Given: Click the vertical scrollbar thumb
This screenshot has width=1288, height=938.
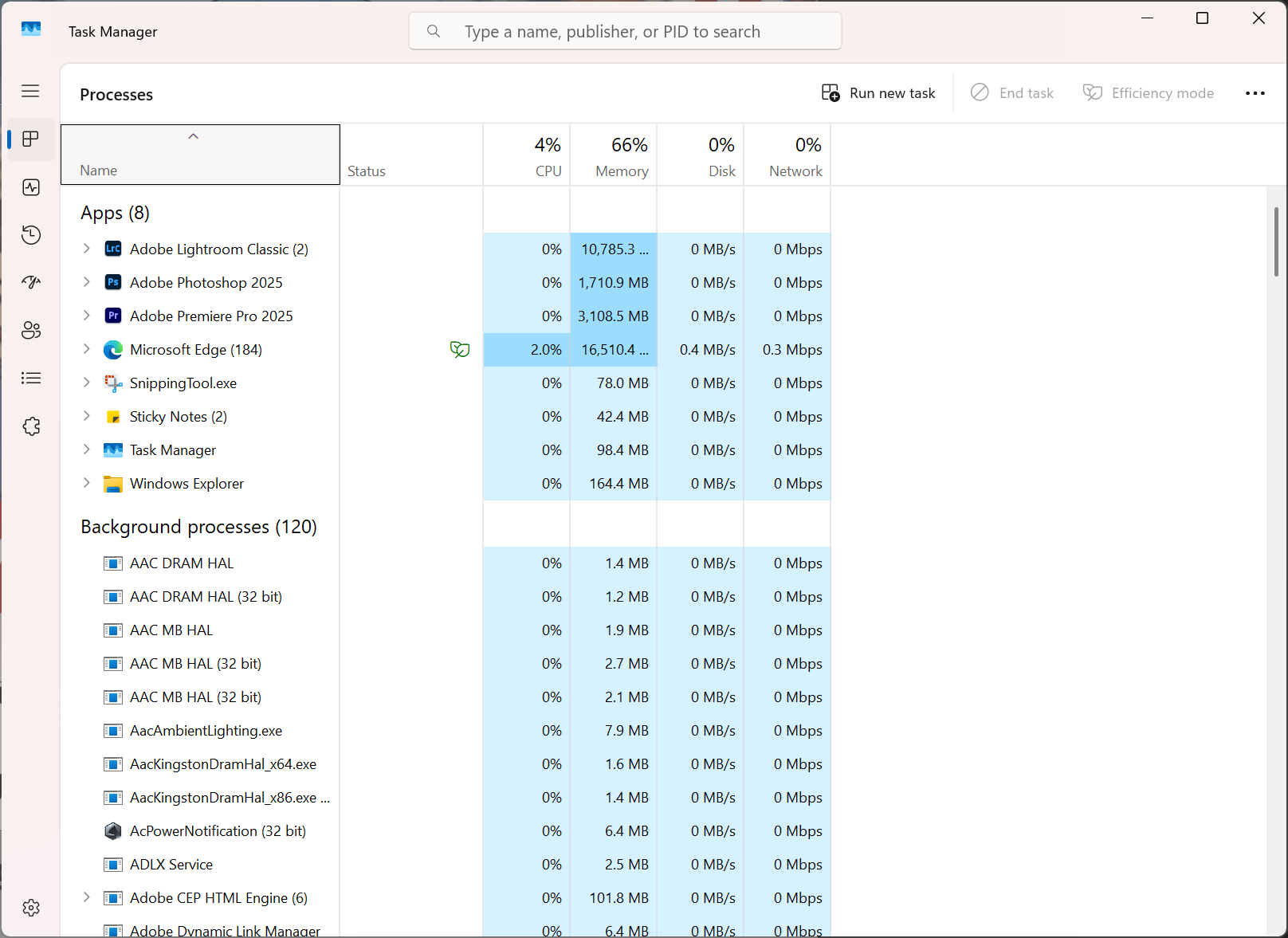Looking at the screenshot, I should 1276,242.
